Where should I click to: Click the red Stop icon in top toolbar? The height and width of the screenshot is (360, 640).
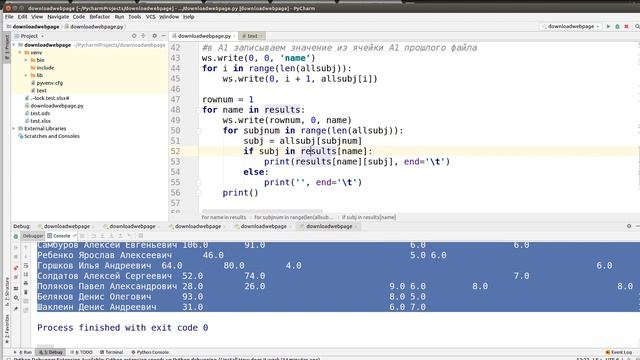point(626,27)
